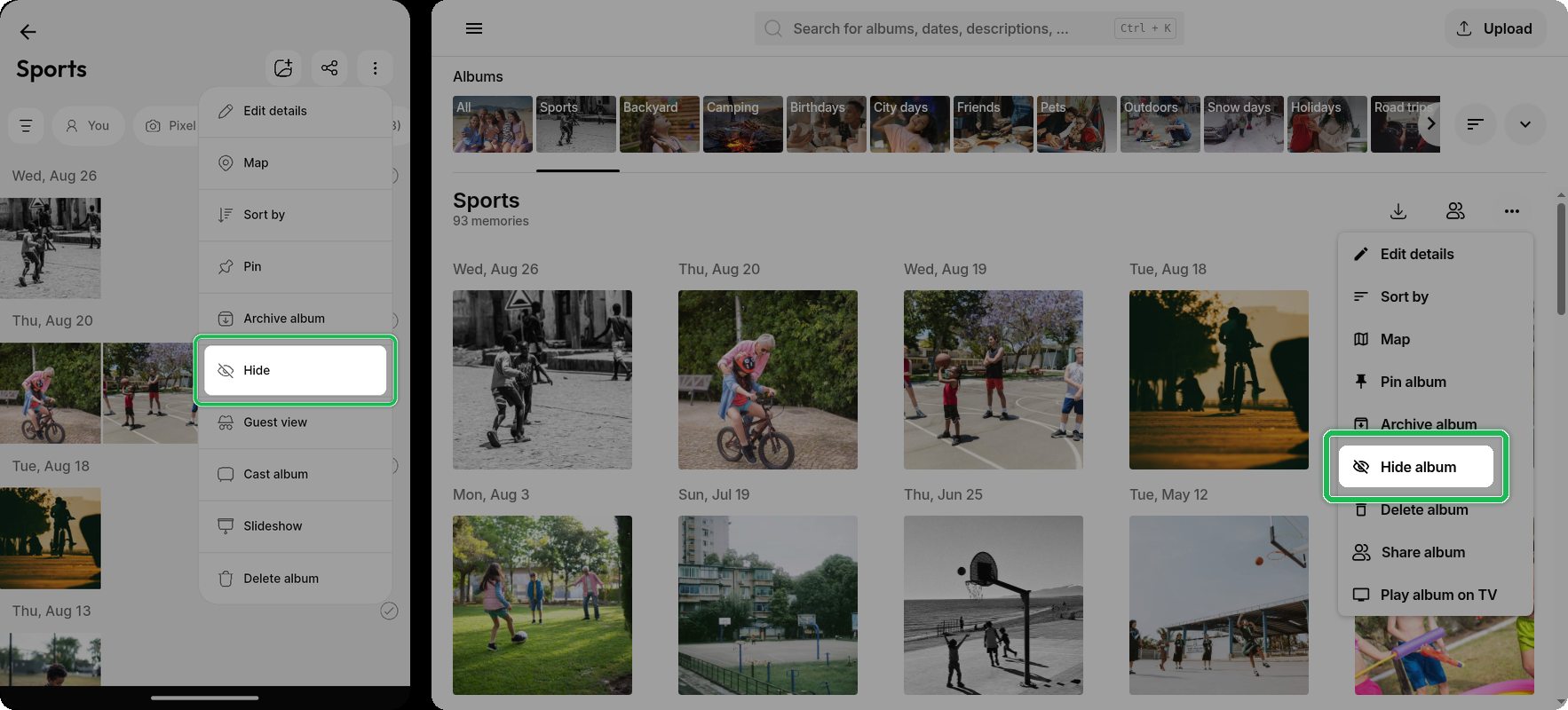Screen dimensions: 1568x710
Task: Choose Archive album in mobile menu
Action: (x=296, y=319)
